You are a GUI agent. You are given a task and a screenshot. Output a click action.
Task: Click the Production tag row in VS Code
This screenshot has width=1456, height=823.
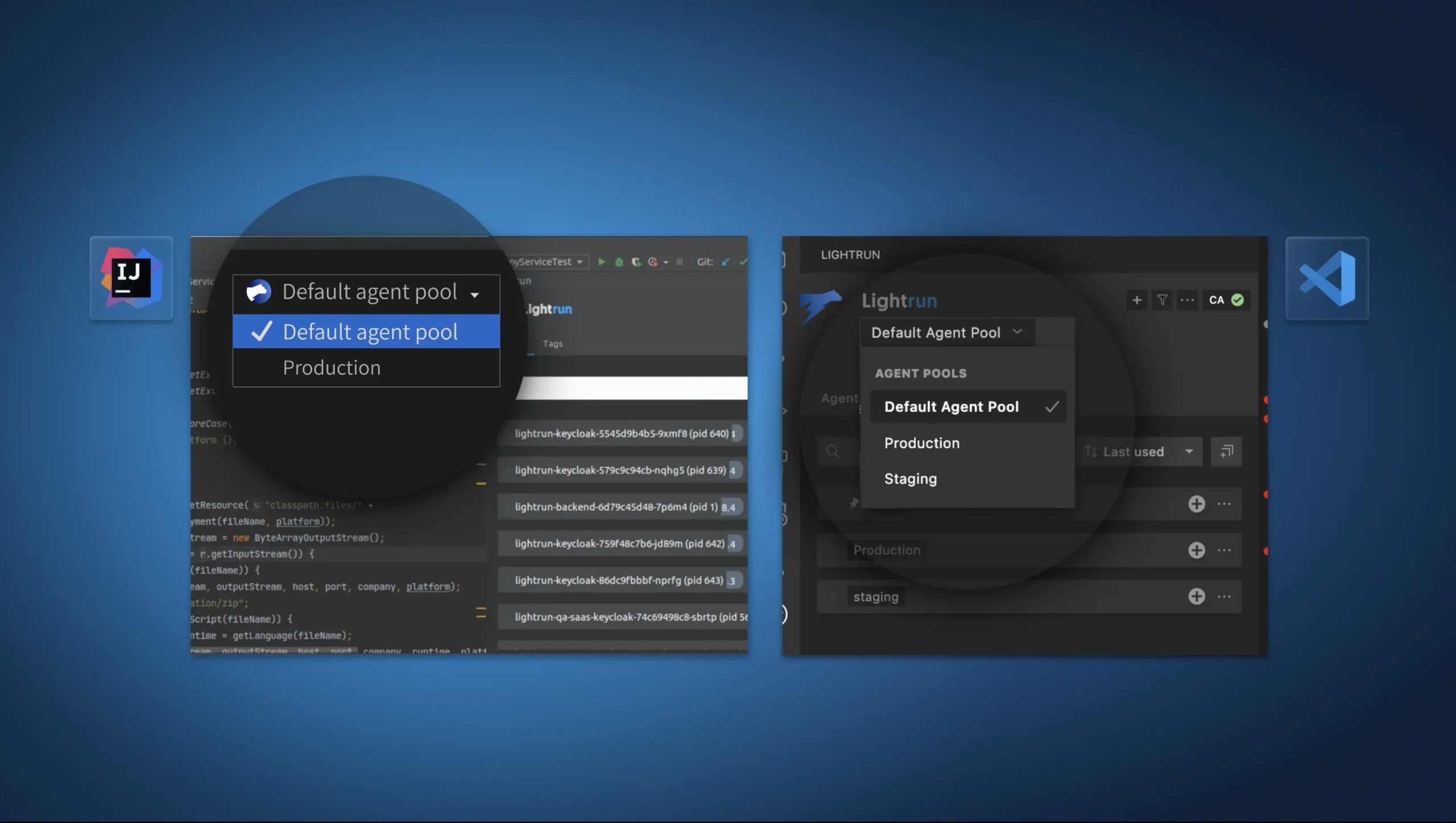point(1029,550)
